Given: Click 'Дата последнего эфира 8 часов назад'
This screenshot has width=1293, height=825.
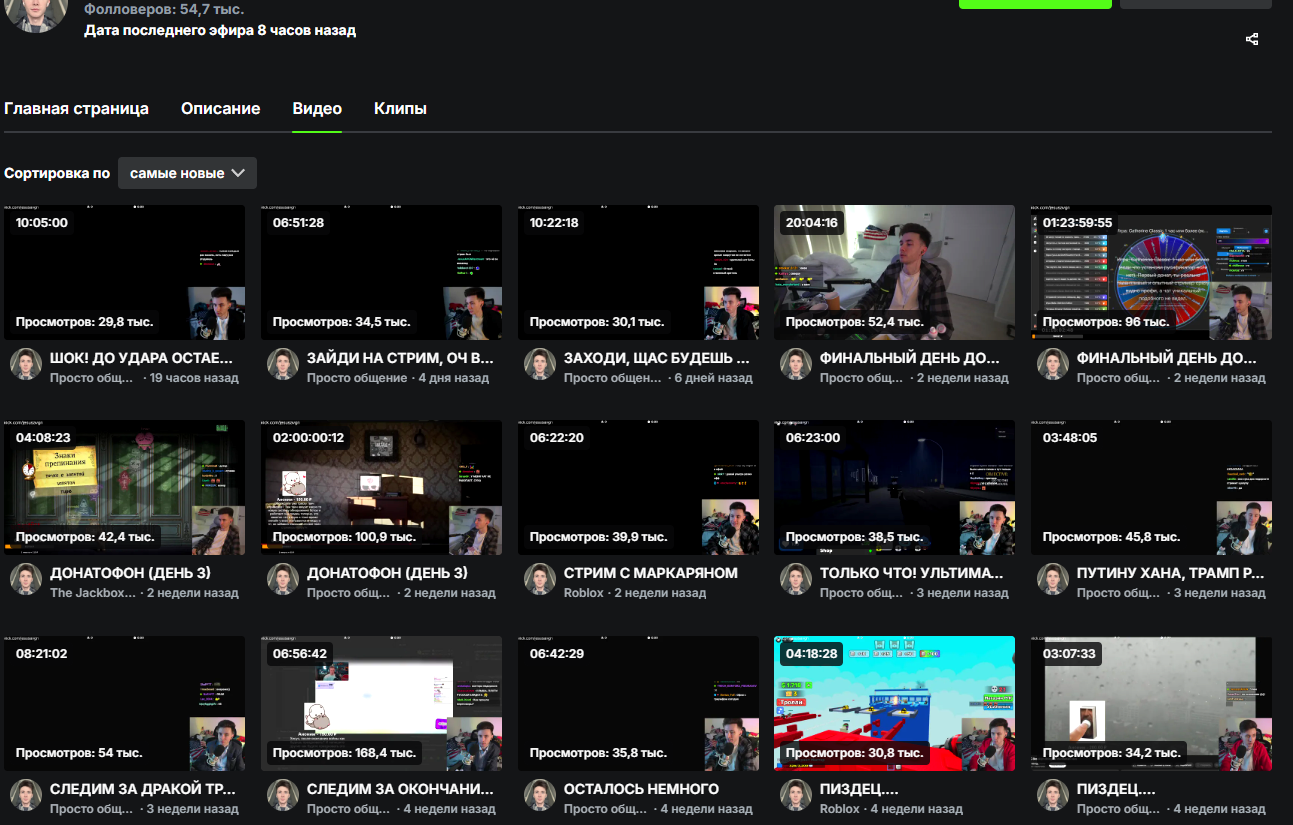Looking at the screenshot, I should [x=220, y=30].
